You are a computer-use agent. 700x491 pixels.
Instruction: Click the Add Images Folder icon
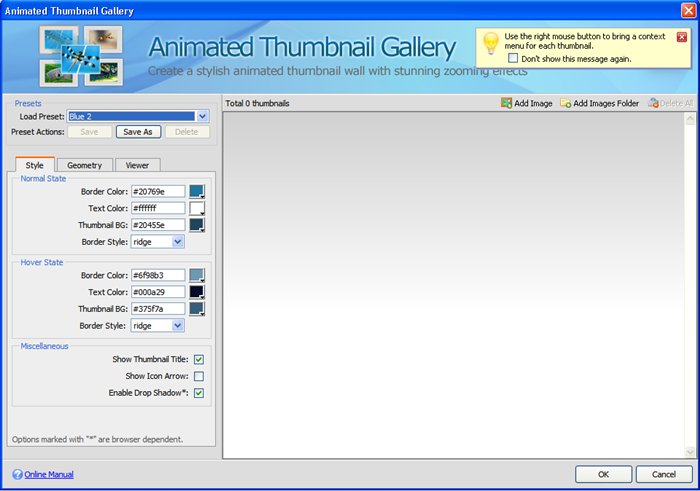[x=565, y=103]
